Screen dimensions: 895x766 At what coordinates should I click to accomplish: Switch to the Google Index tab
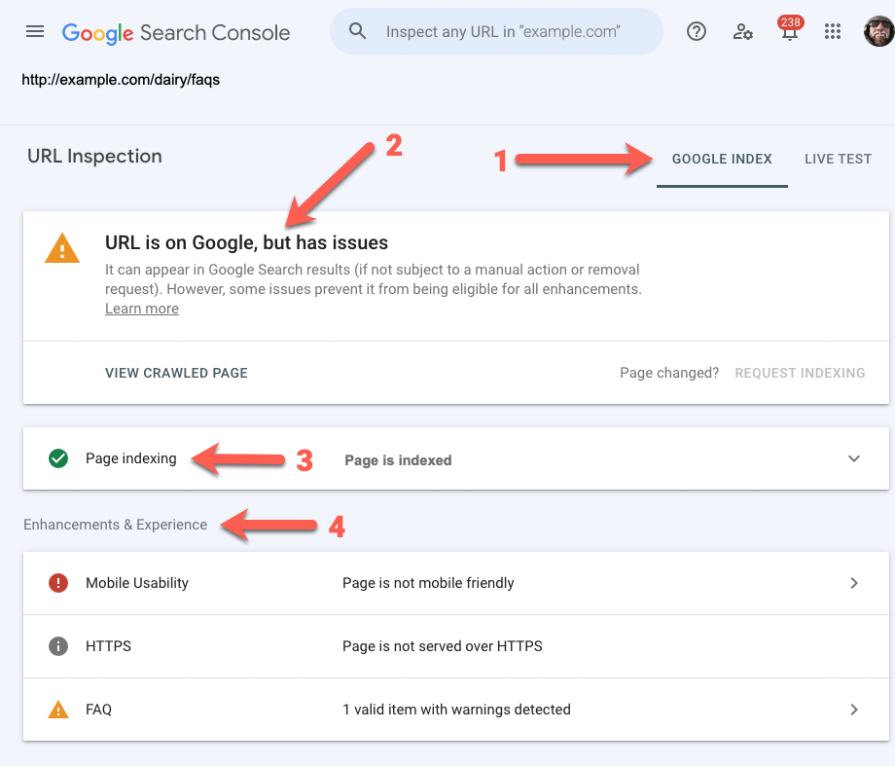[x=722, y=159]
